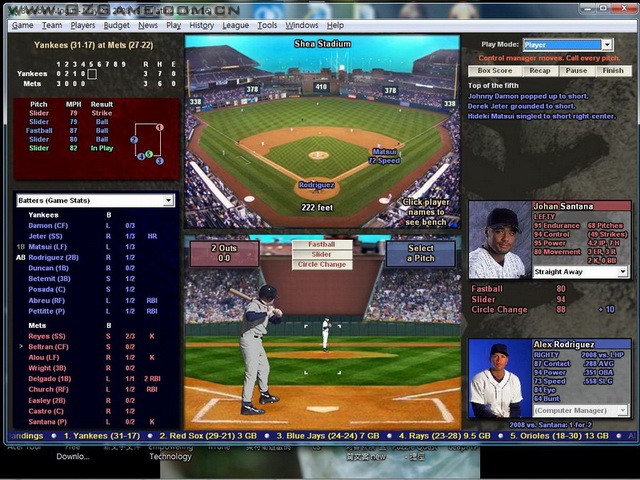Click the Shea Stadium title label

click(x=322, y=44)
